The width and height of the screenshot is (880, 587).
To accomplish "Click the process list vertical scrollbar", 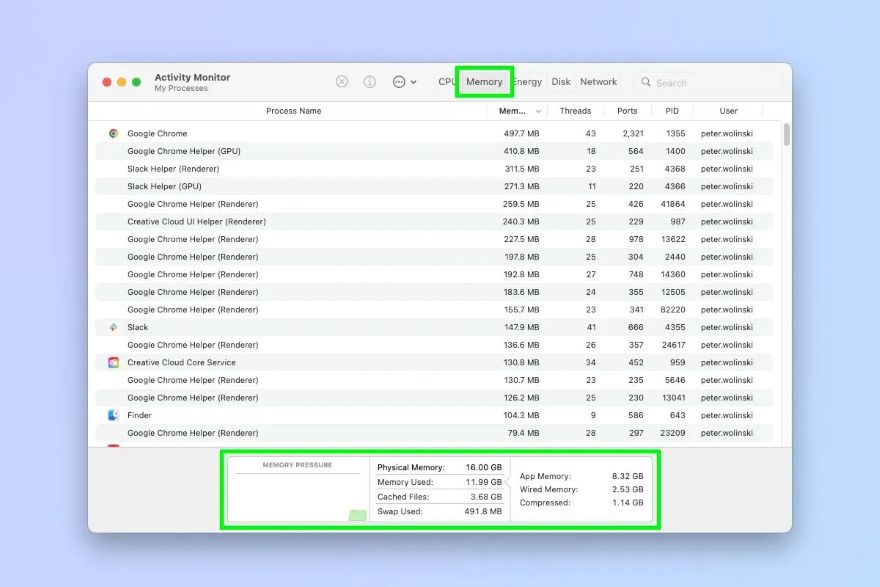I will click(x=786, y=135).
